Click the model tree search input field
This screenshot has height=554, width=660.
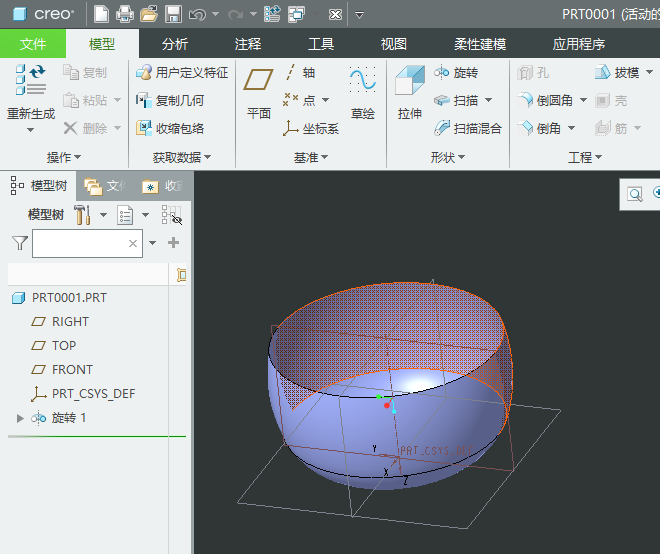point(80,243)
